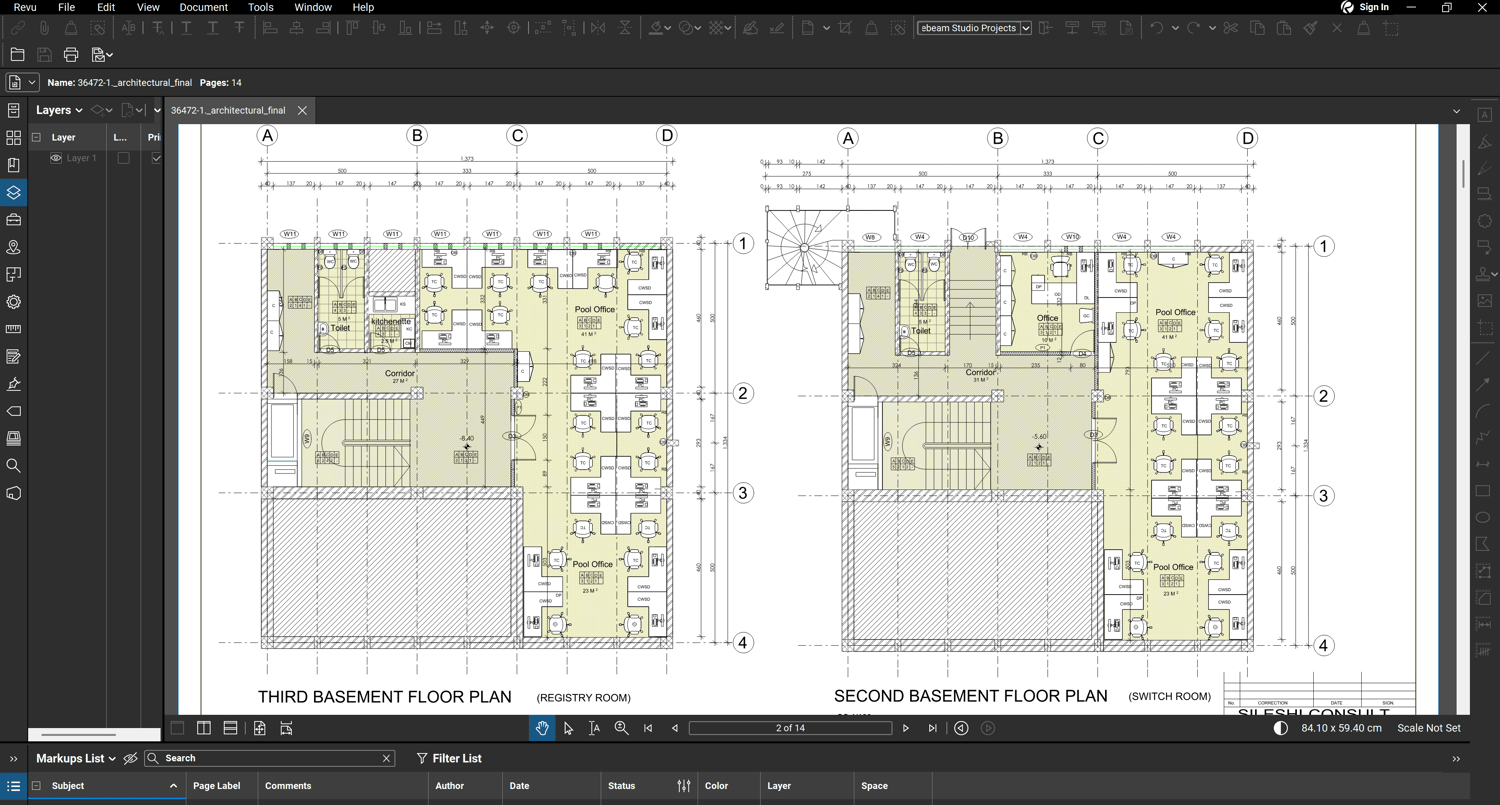This screenshot has height=805, width=1500.
Task: Activate the Zoom tool in navigation bar
Action: pos(621,728)
